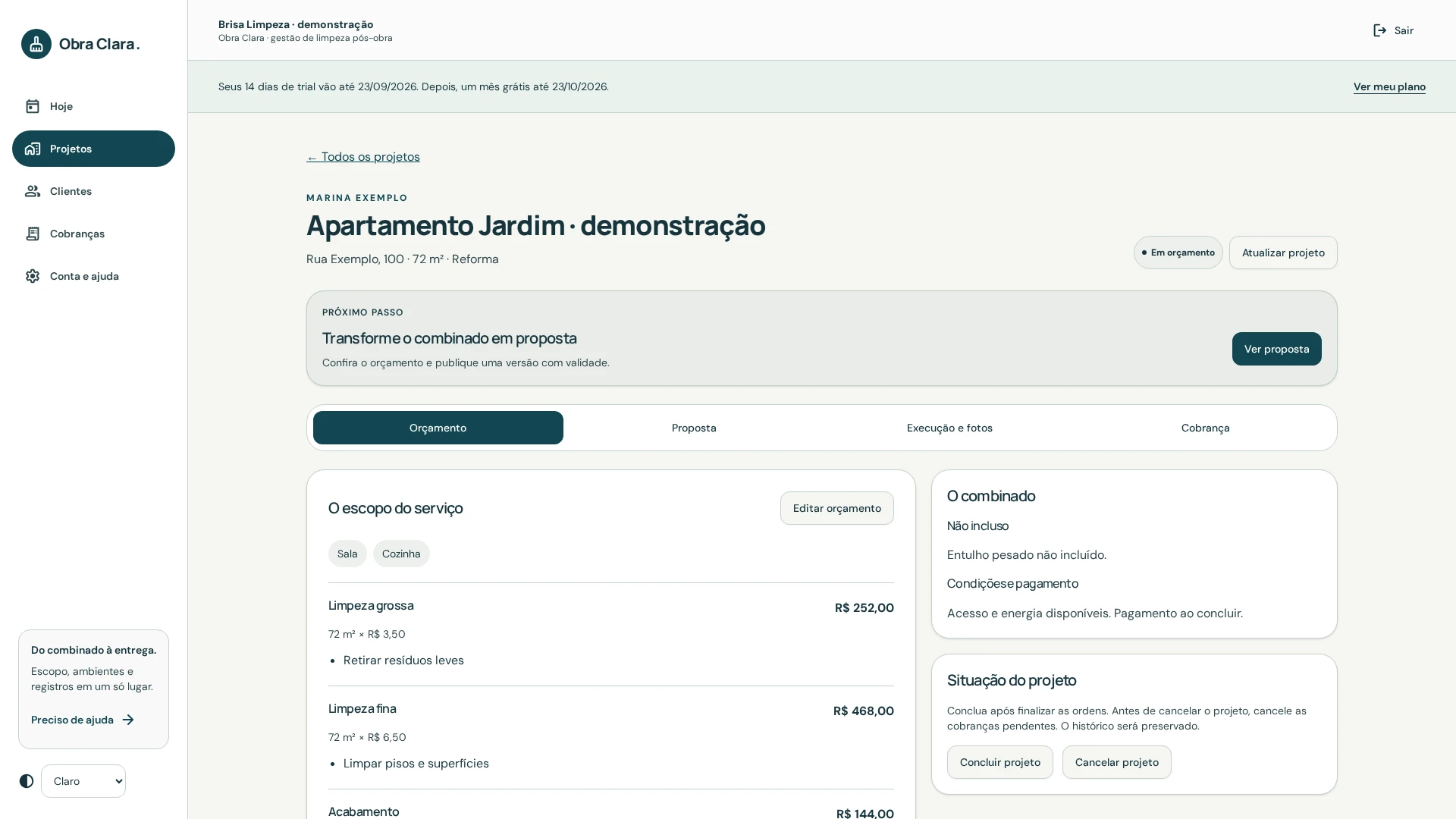
Task: Click Transforme o combinado em proposta heading
Action: [x=449, y=338]
